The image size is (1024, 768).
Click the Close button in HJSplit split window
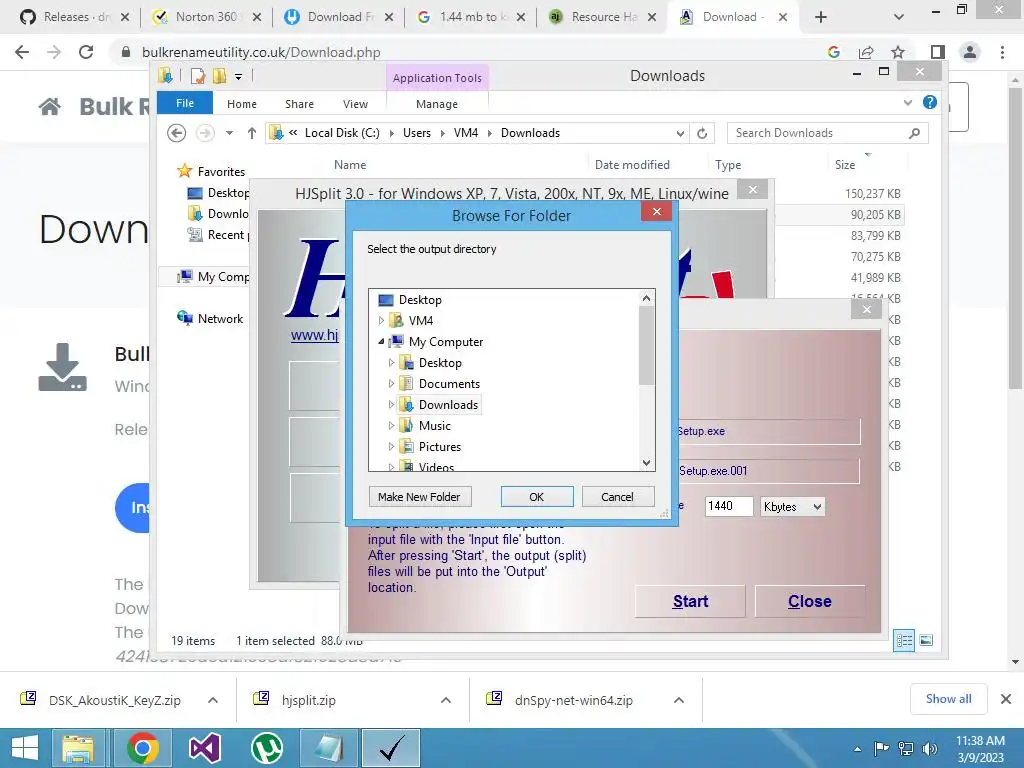(x=809, y=601)
